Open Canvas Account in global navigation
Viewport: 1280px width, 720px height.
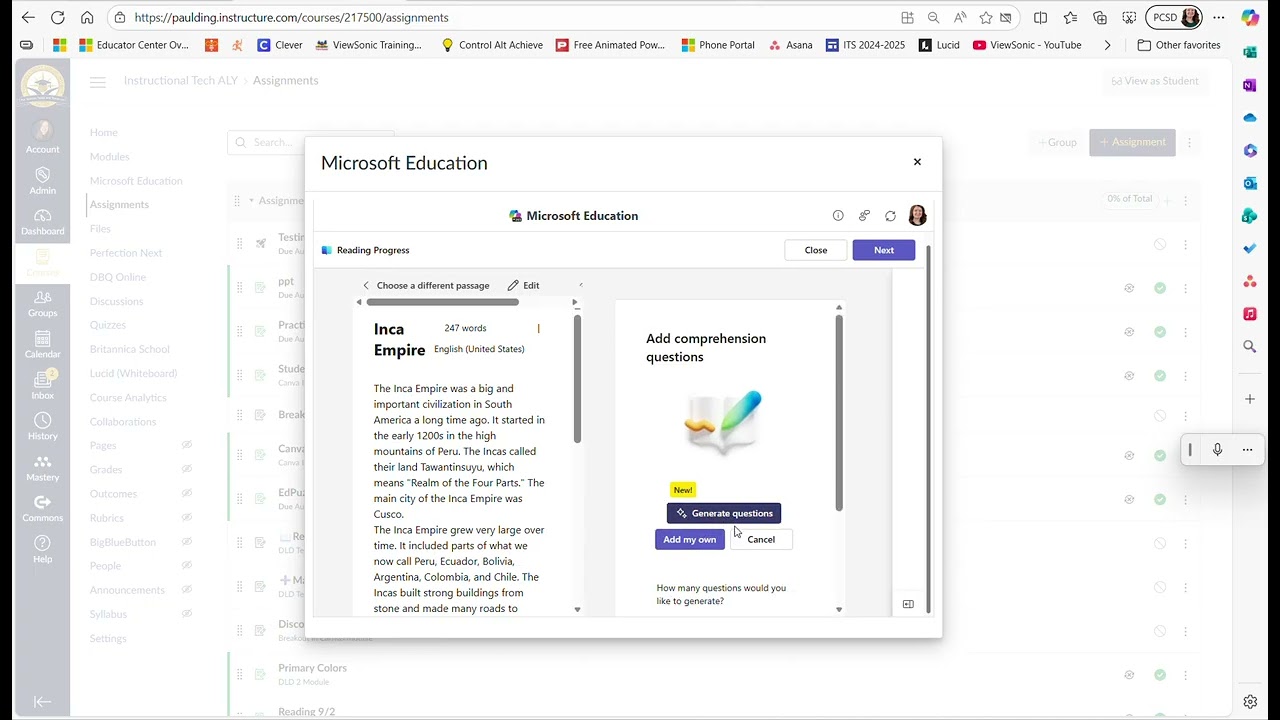point(42,137)
